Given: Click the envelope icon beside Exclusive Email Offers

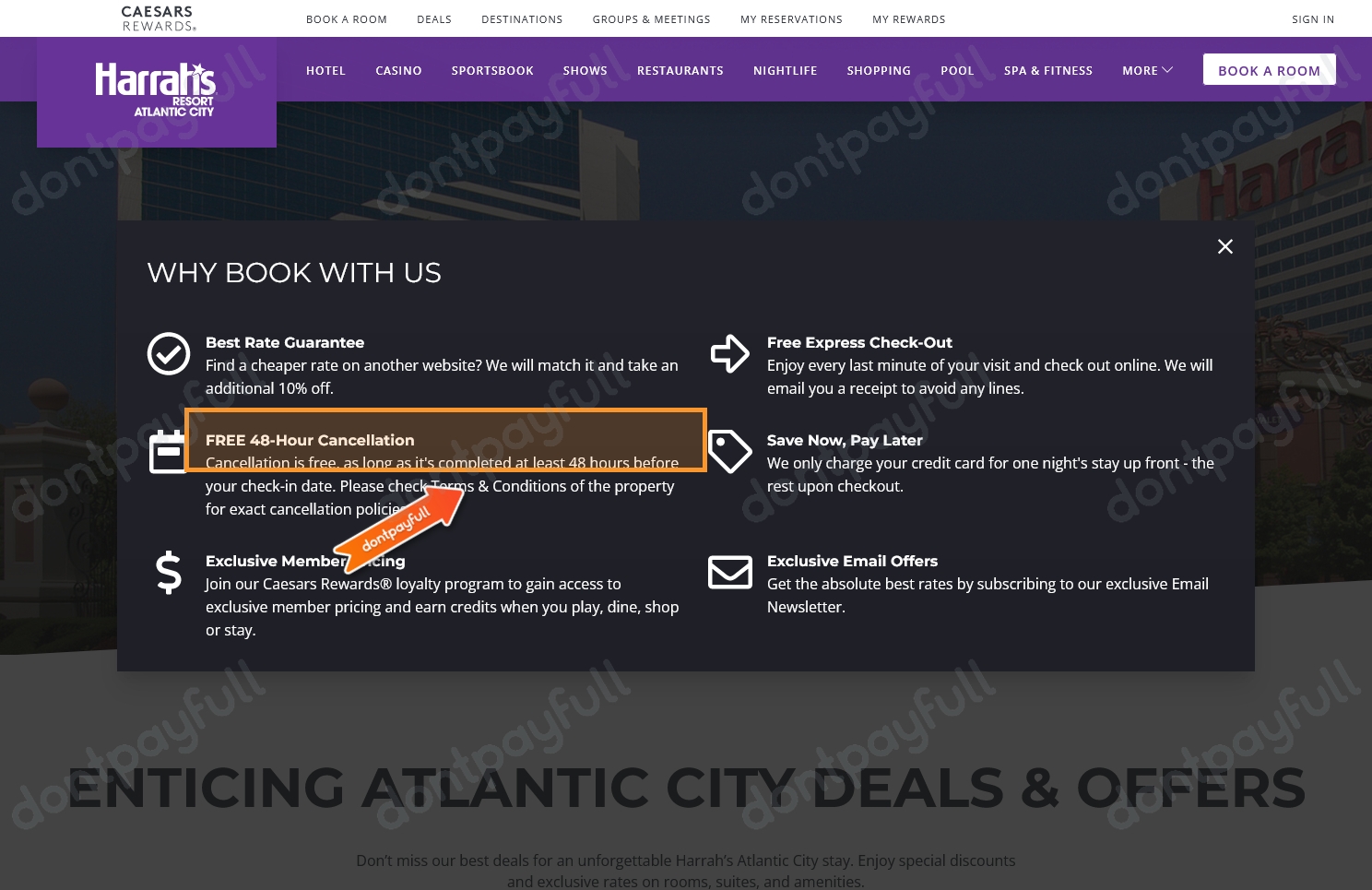Looking at the screenshot, I should click(x=730, y=572).
